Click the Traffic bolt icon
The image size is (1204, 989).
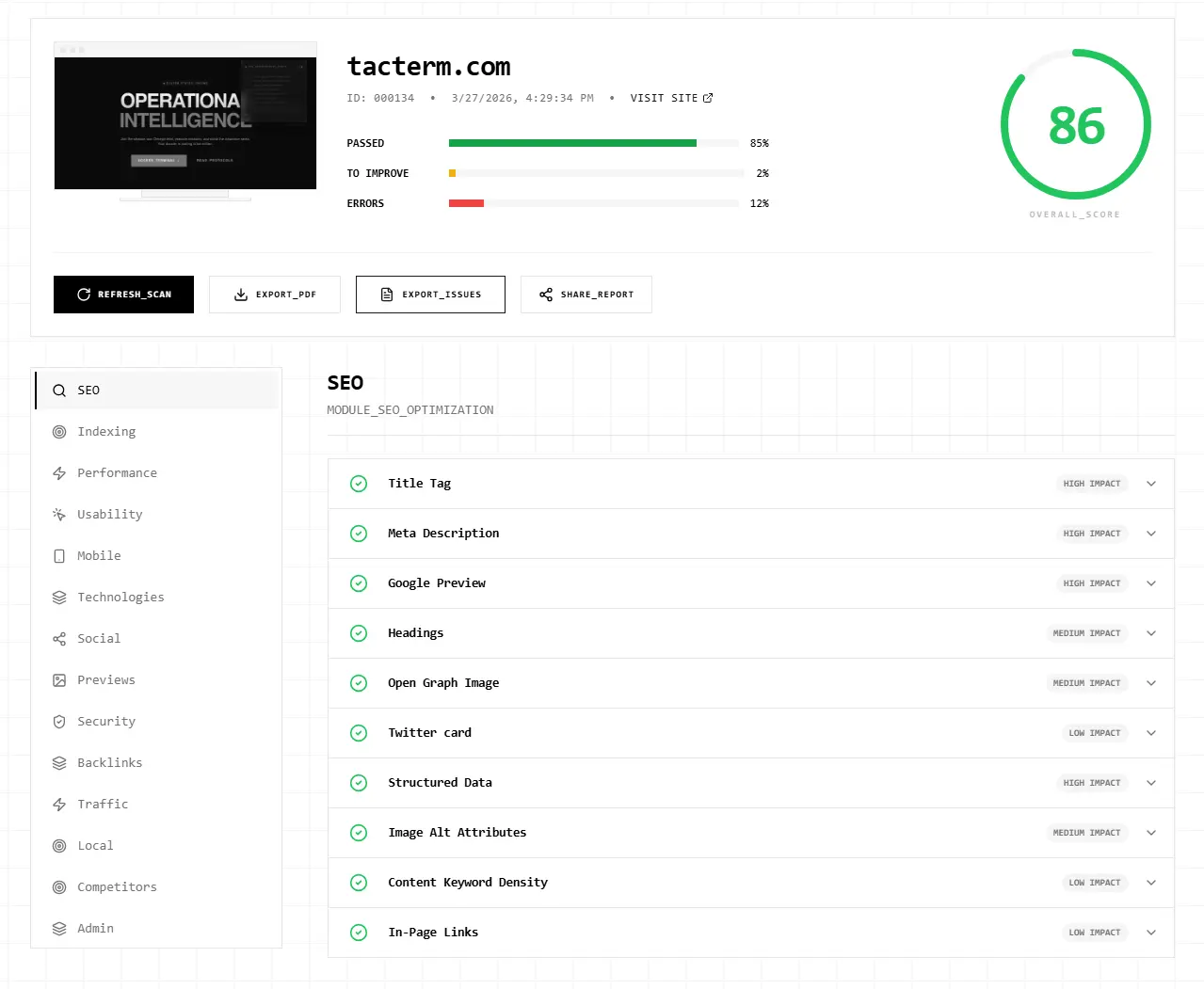tap(59, 805)
